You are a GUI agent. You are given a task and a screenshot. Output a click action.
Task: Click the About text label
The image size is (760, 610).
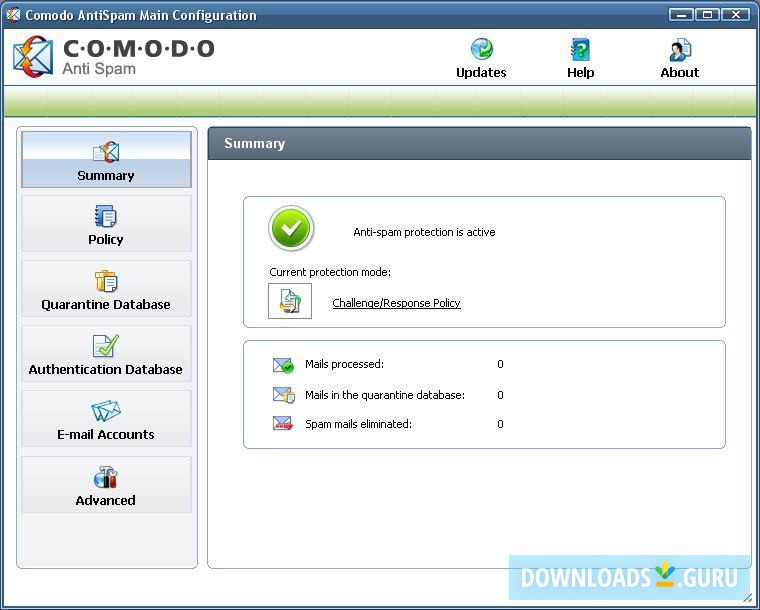(680, 72)
